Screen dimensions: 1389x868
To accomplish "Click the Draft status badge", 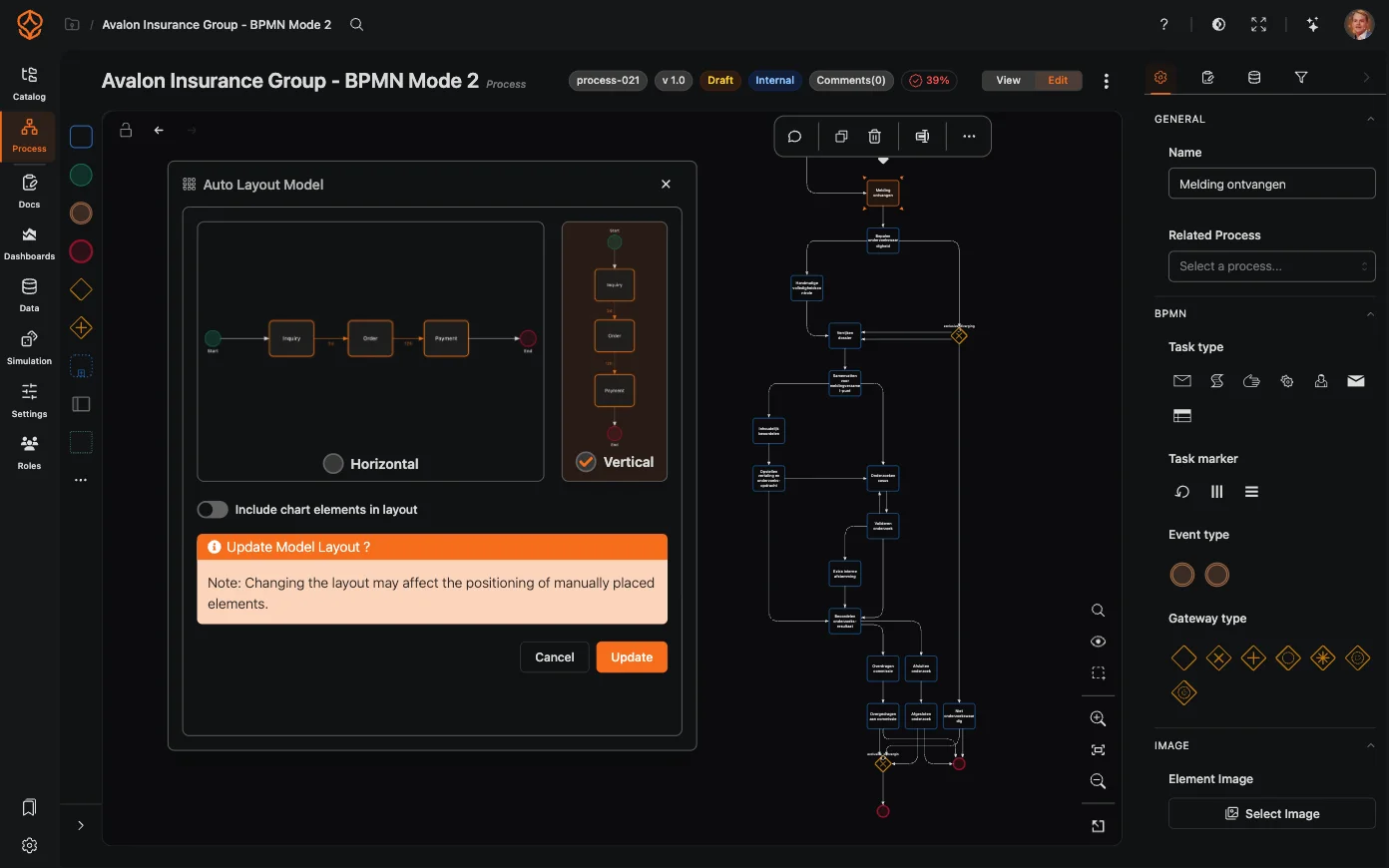I will point(720,81).
